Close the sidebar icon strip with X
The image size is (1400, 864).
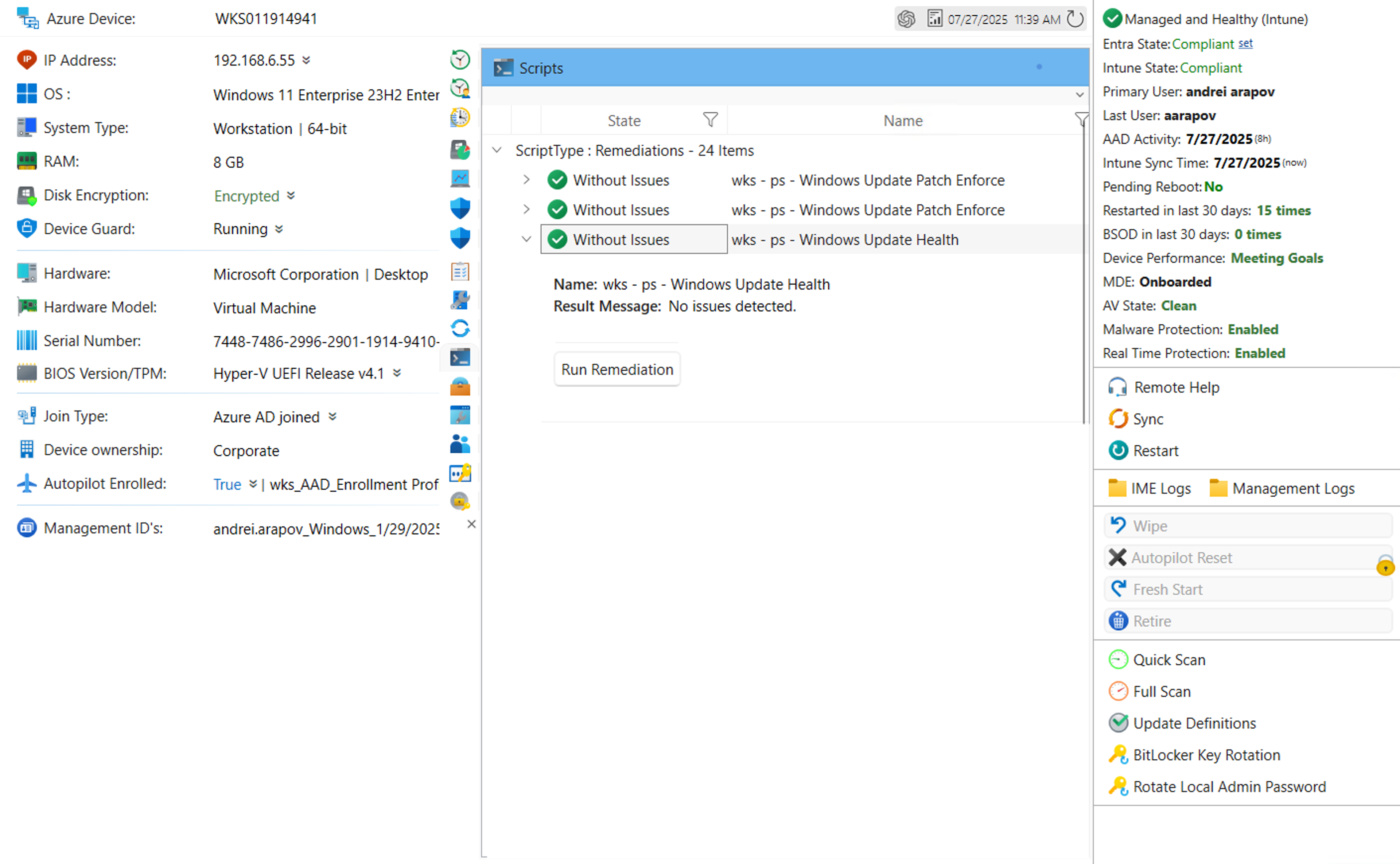pyautogui.click(x=472, y=524)
